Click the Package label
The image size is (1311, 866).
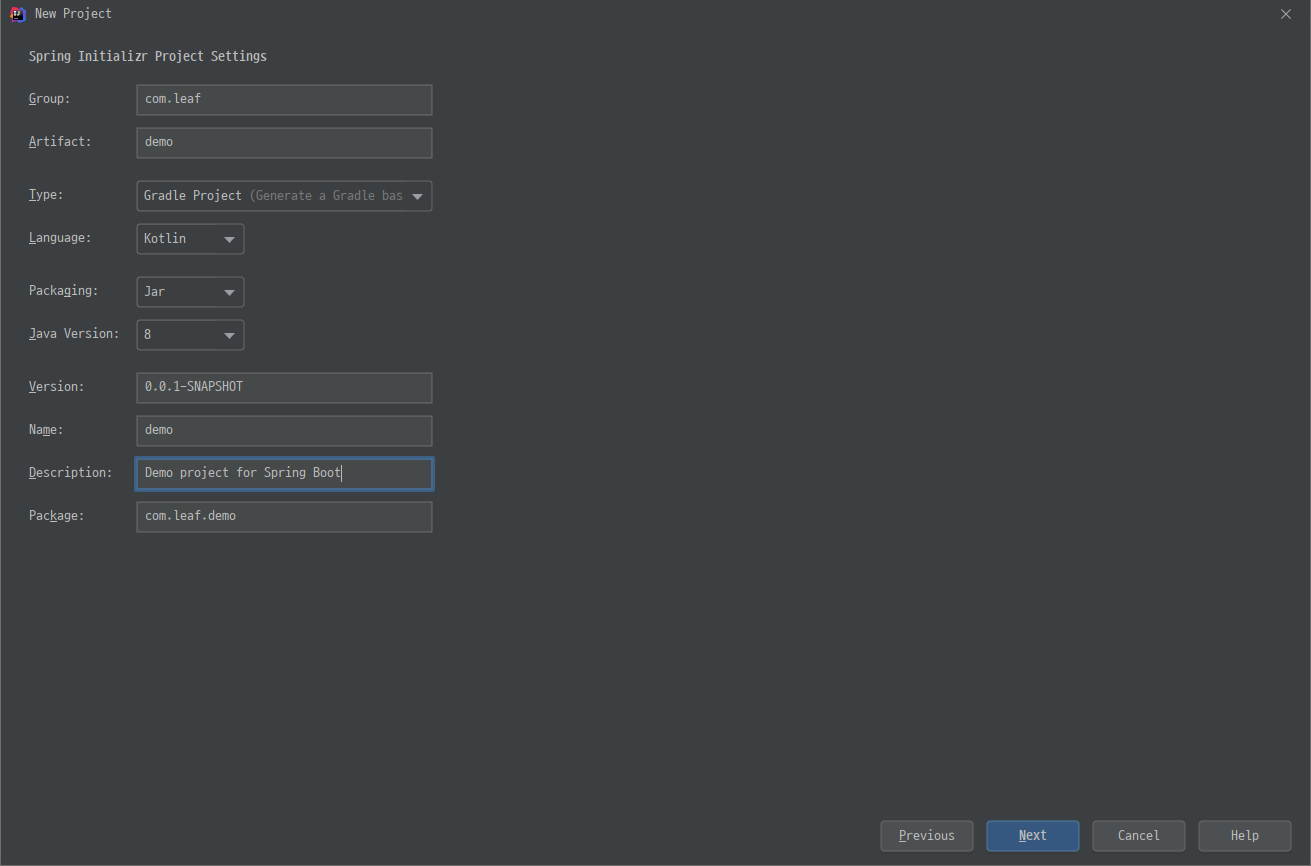tap(57, 516)
